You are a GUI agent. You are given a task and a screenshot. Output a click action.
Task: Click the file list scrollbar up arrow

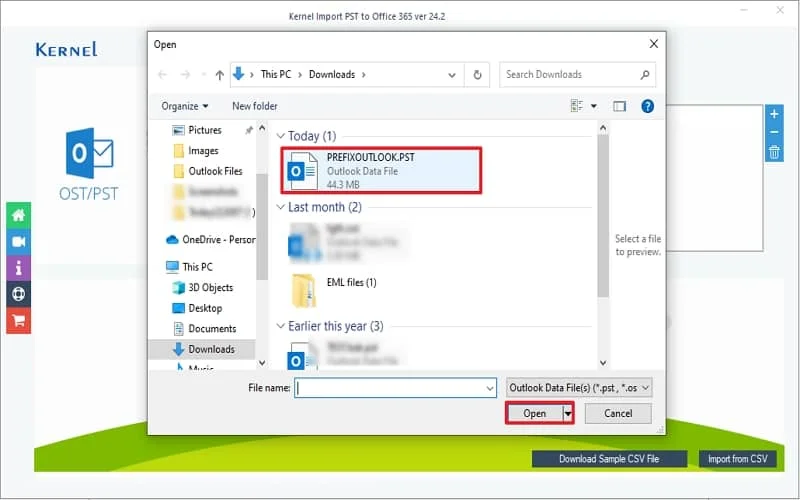click(x=603, y=128)
